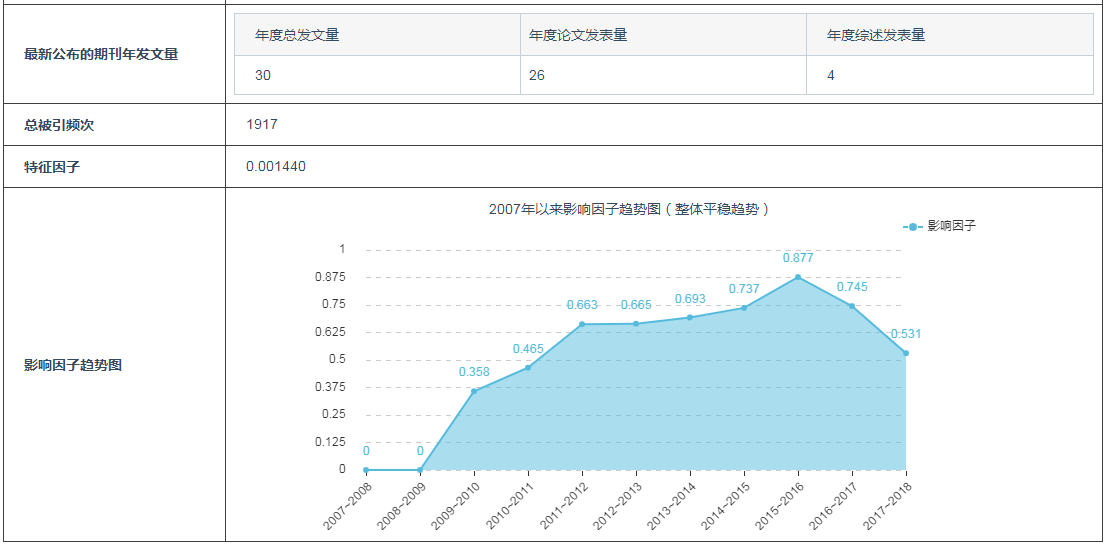Select the 0.665 data point for 2012-2013
Image resolution: width=1107 pixels, height=544 pixels.
pos(636,324)
